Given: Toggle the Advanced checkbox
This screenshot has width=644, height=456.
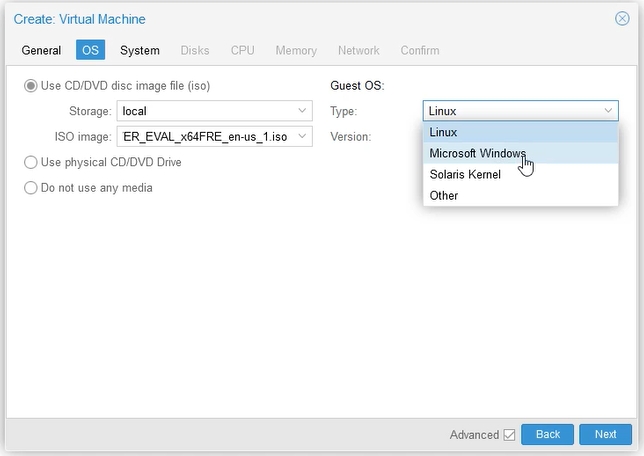Looking at the screenshot, I should pyautogui.click(x=509, y=435).
